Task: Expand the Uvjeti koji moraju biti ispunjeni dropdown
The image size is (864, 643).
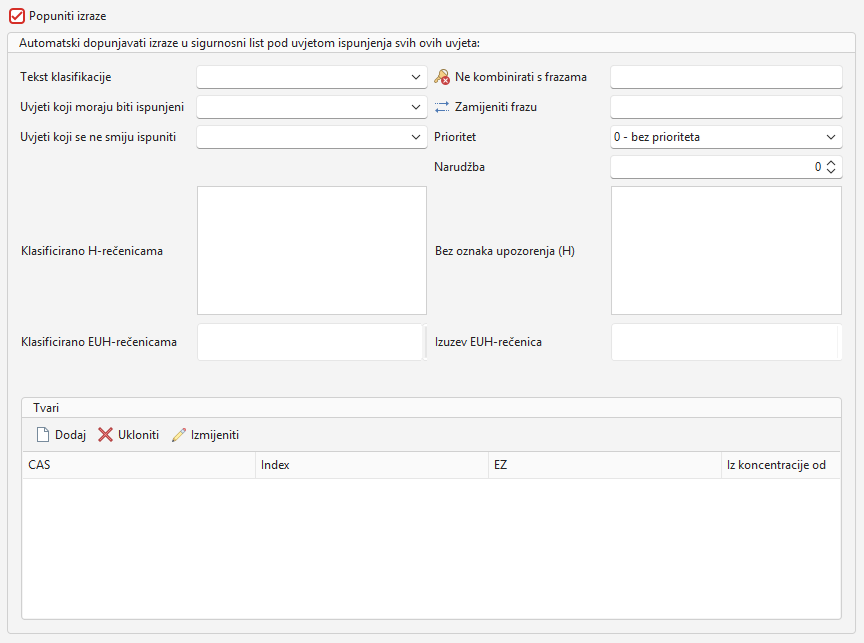Action: point(312,107)
